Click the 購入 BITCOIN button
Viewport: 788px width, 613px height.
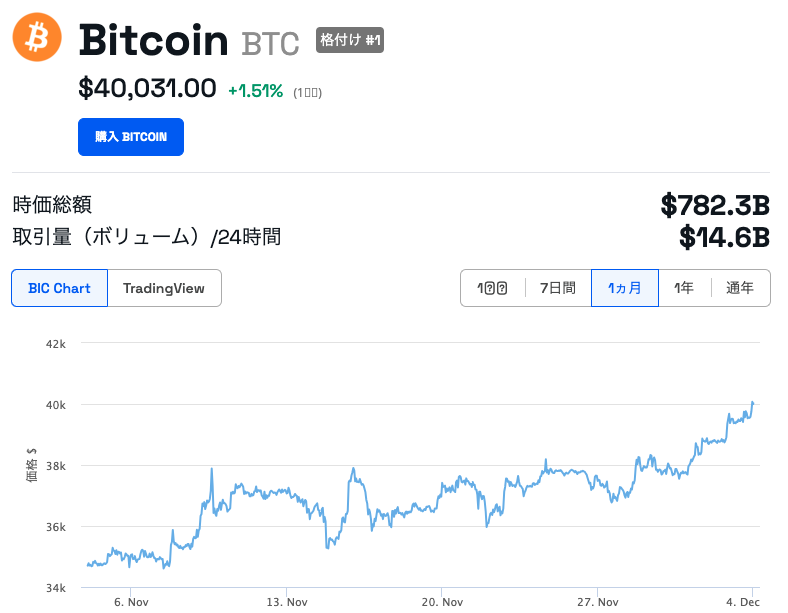pyautogui.click(x=131, y=137)
